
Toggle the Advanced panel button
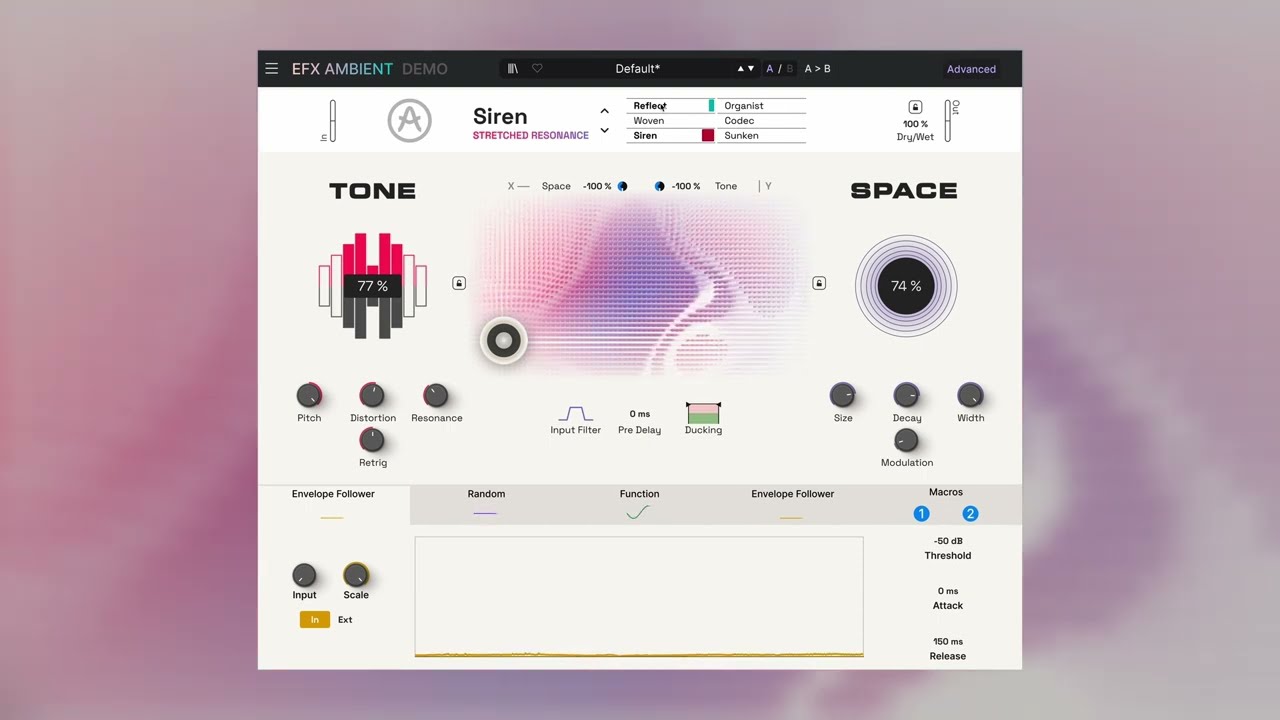point(971,69)
